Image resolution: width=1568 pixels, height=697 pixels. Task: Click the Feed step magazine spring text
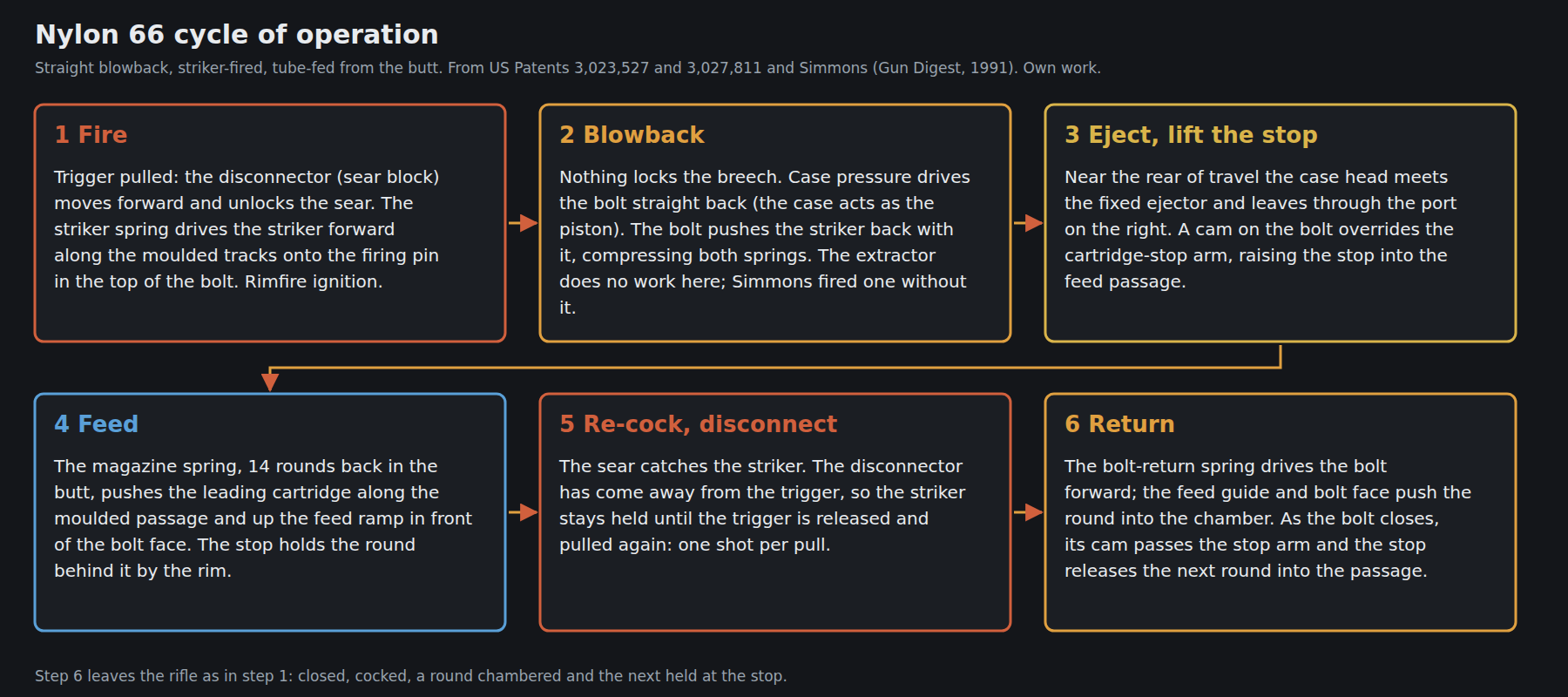263,518
